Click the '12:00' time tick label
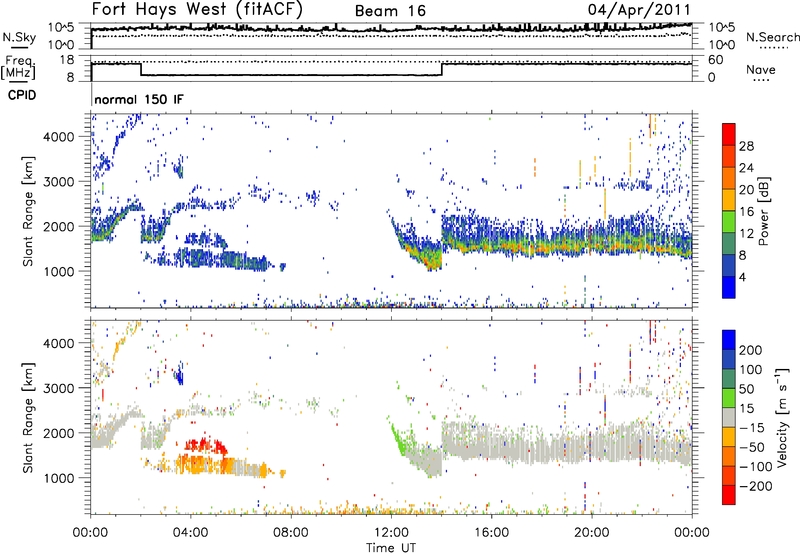800x554 pixels. [391, 533]
